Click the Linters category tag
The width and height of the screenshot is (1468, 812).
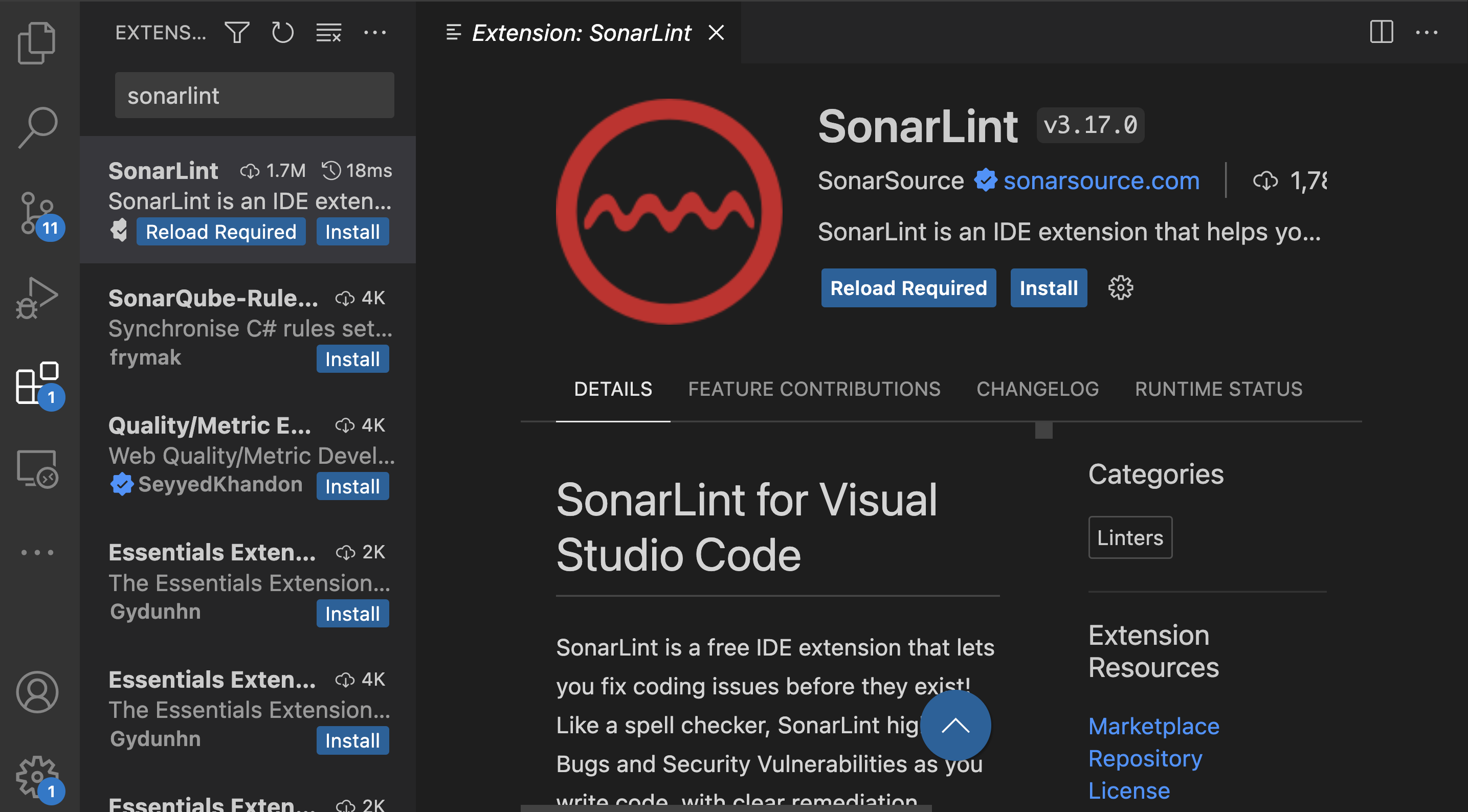(1130, 537)
